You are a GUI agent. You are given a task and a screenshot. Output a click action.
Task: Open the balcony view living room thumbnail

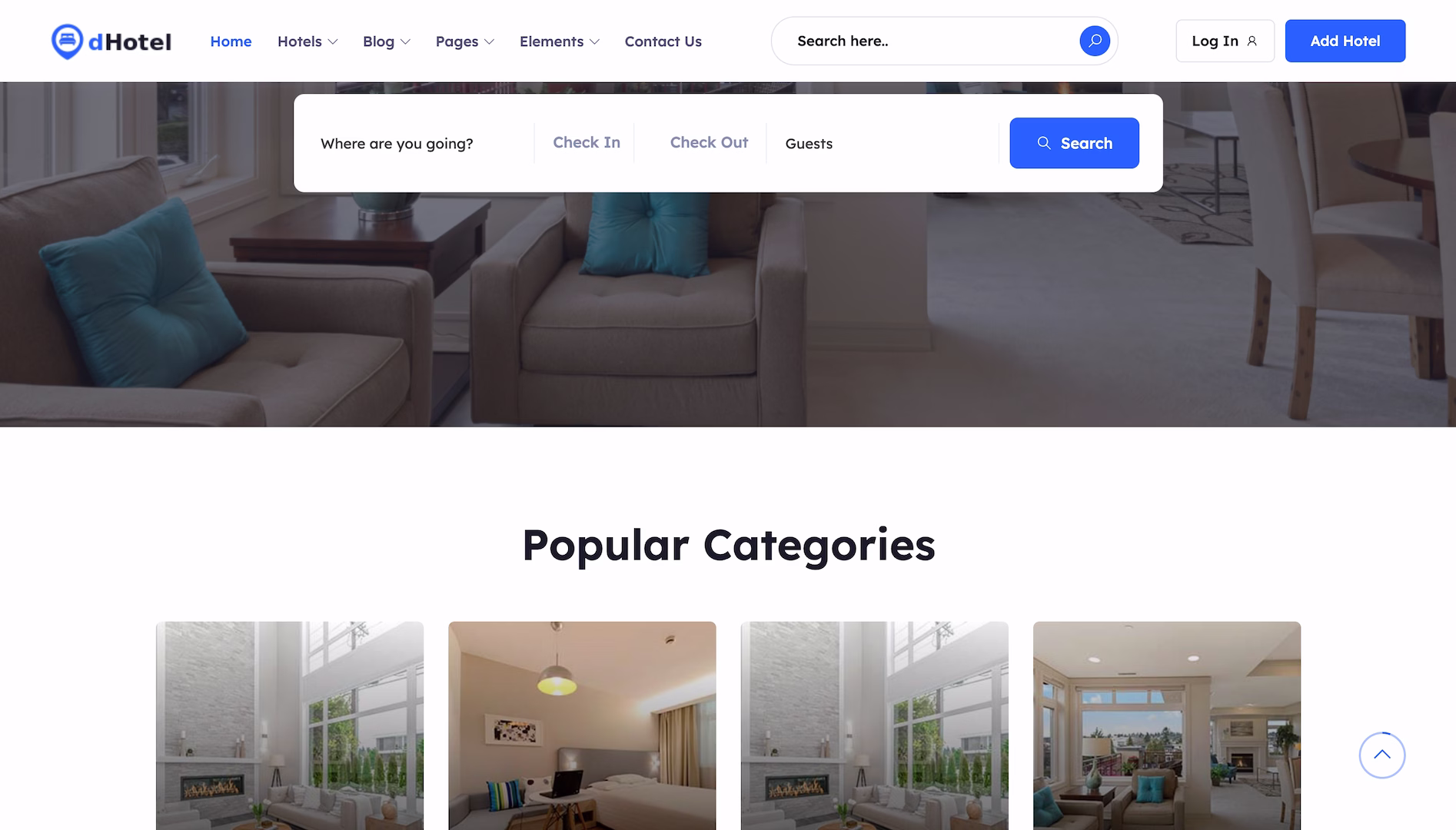click(x=1167, y=725)
